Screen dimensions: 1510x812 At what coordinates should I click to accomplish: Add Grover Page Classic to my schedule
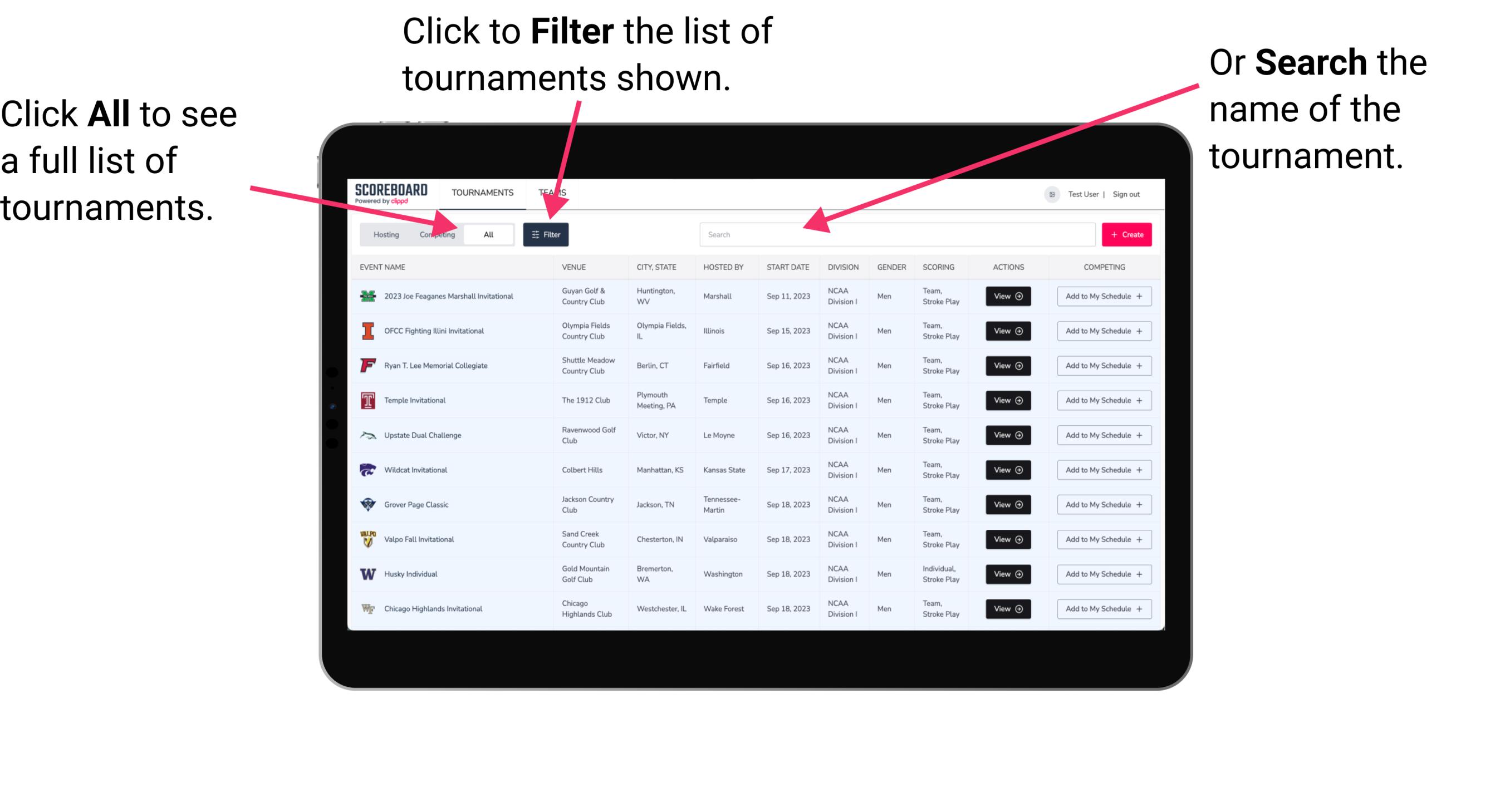click(1102, 505)
